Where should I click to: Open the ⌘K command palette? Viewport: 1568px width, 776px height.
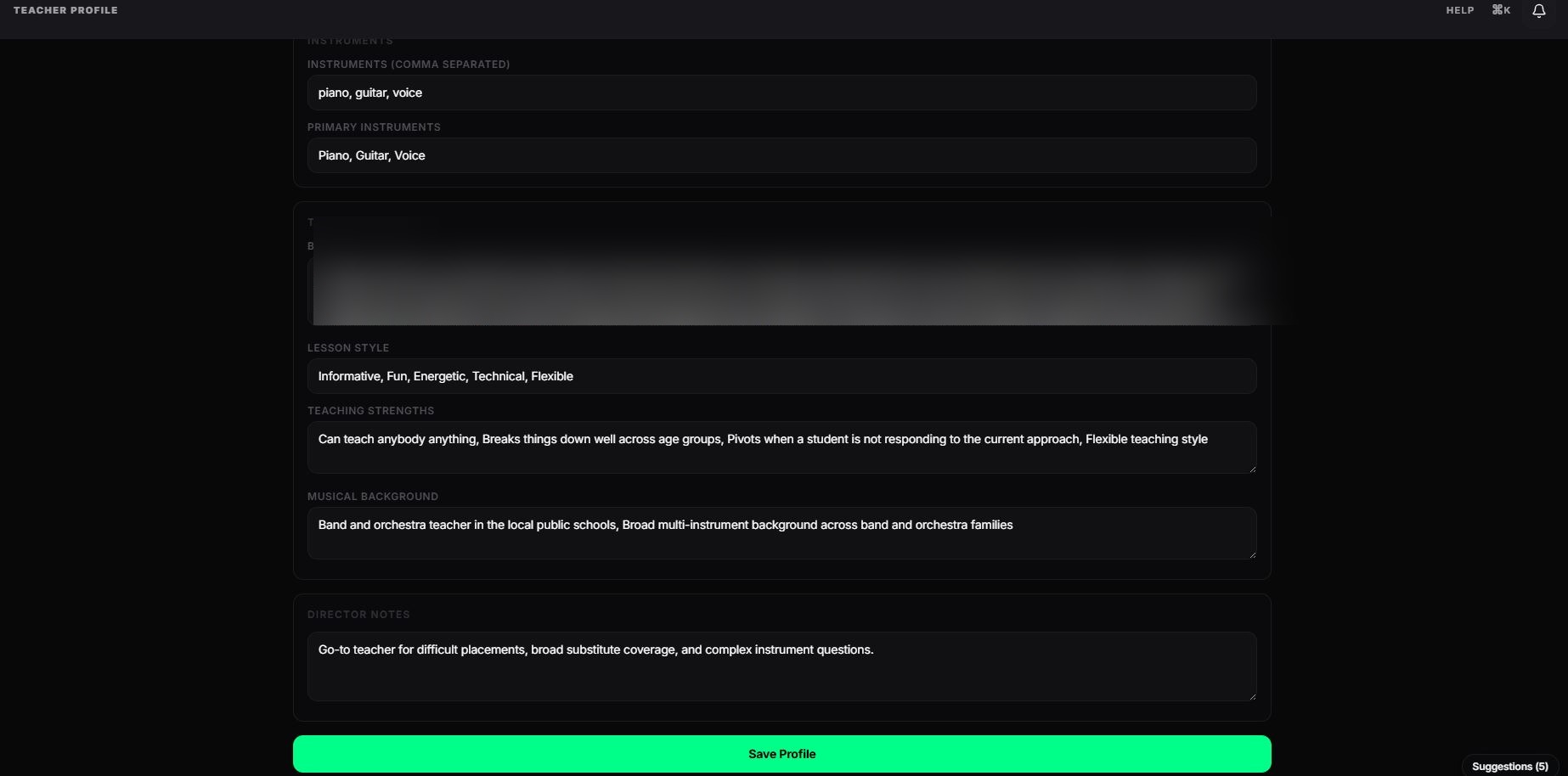pos(1501,10)
